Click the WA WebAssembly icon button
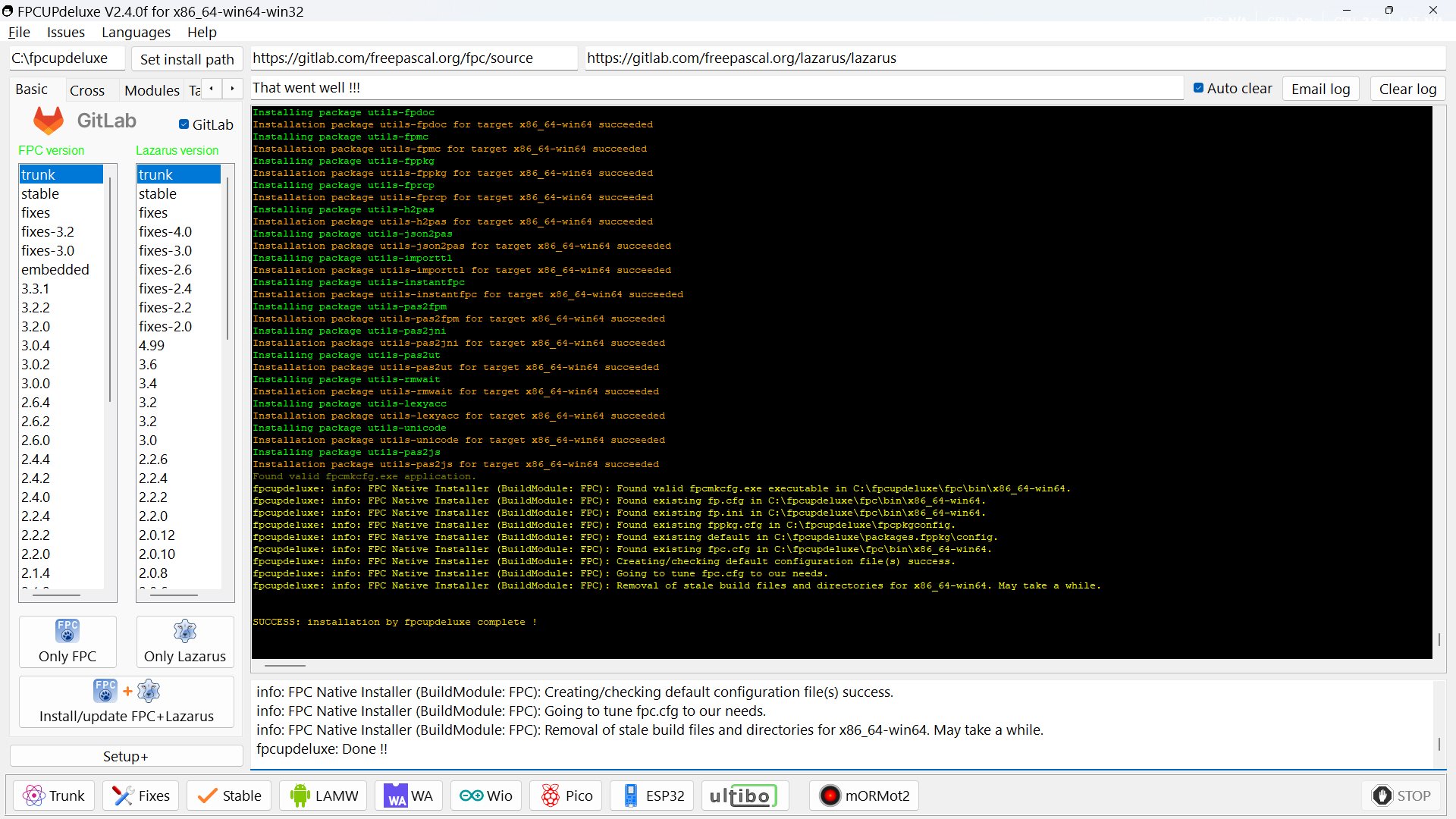Screen dimensions: 1456x819 tap(408, 795)
